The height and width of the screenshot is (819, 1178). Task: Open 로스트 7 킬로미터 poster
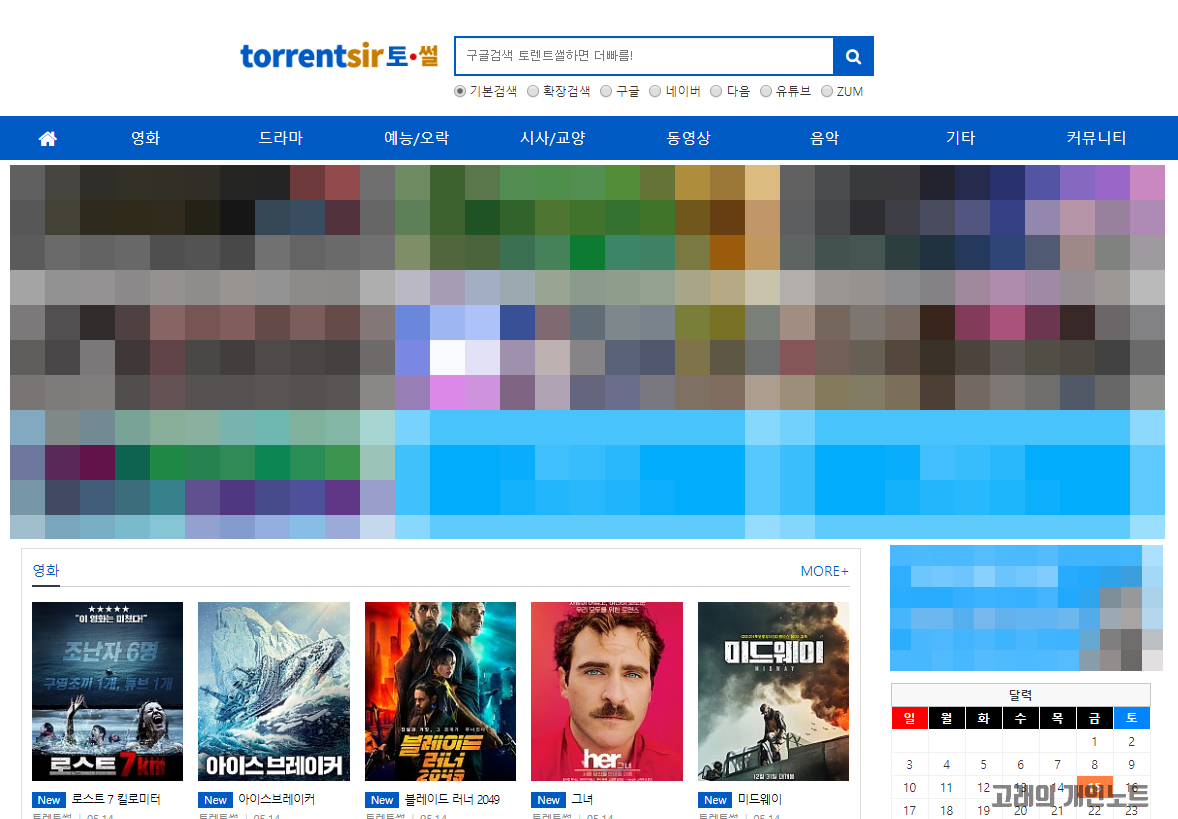point(107,691)
